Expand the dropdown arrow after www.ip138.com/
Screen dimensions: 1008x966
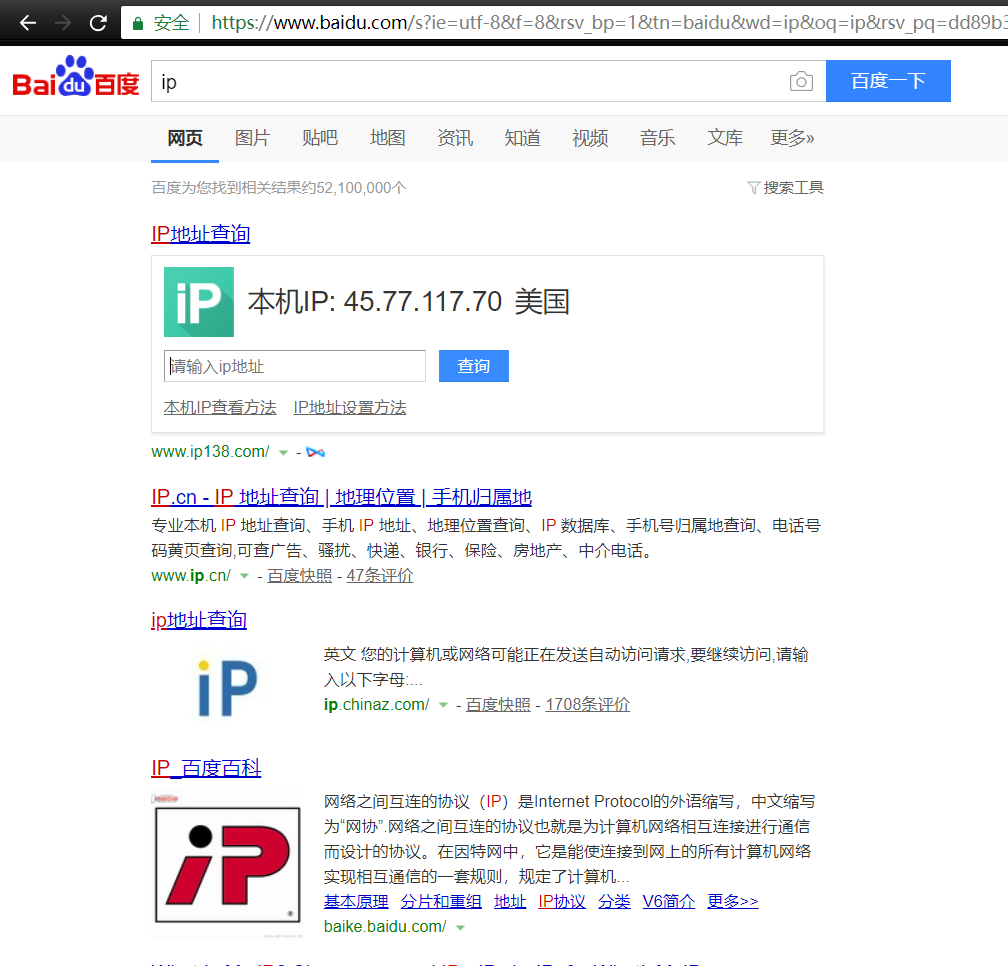coord(283,452)
